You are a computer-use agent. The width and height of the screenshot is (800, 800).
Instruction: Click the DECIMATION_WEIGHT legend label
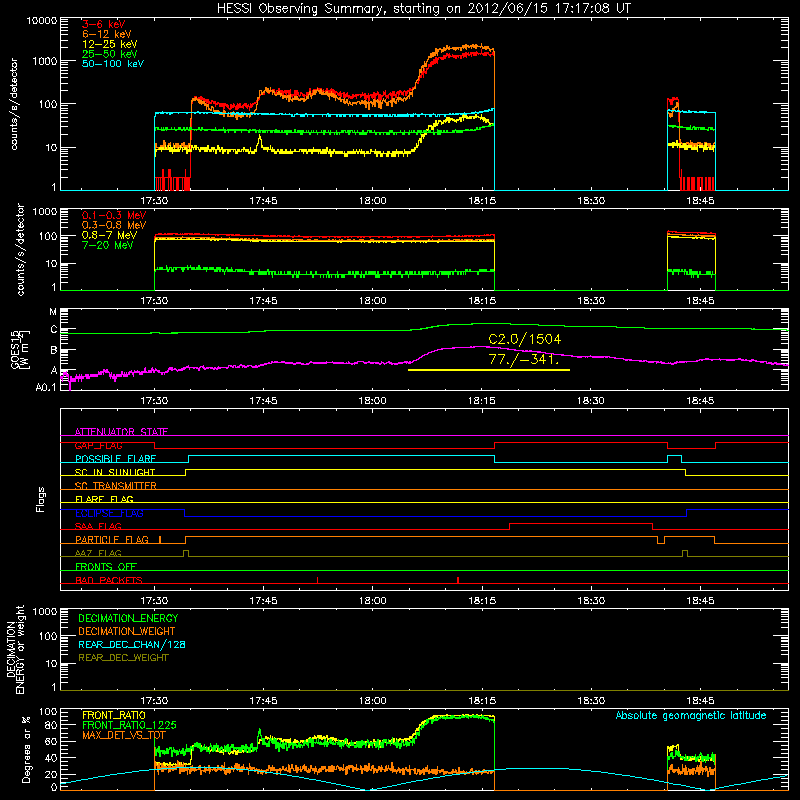pos(127,631)
